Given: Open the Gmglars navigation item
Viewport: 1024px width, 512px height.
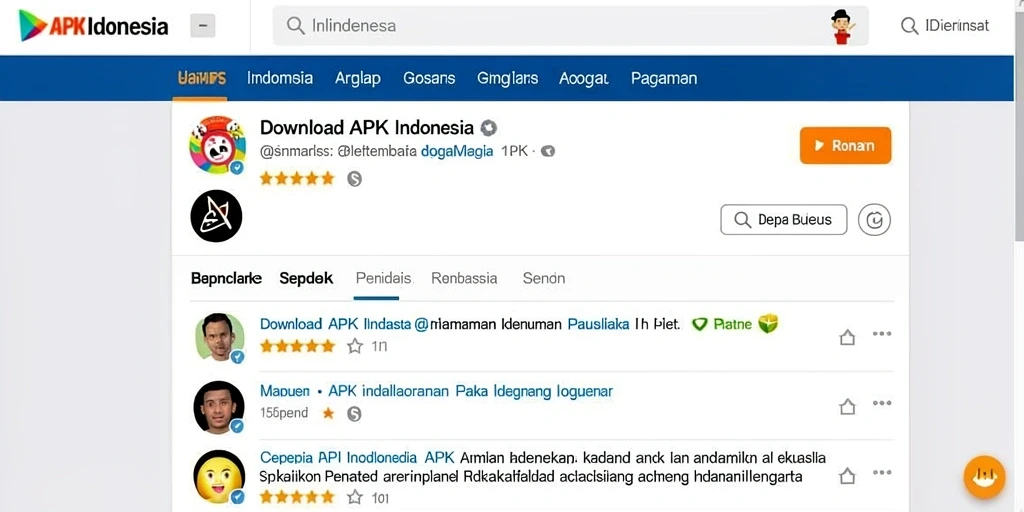Looking at the screenshot, I should pos(507,78).
